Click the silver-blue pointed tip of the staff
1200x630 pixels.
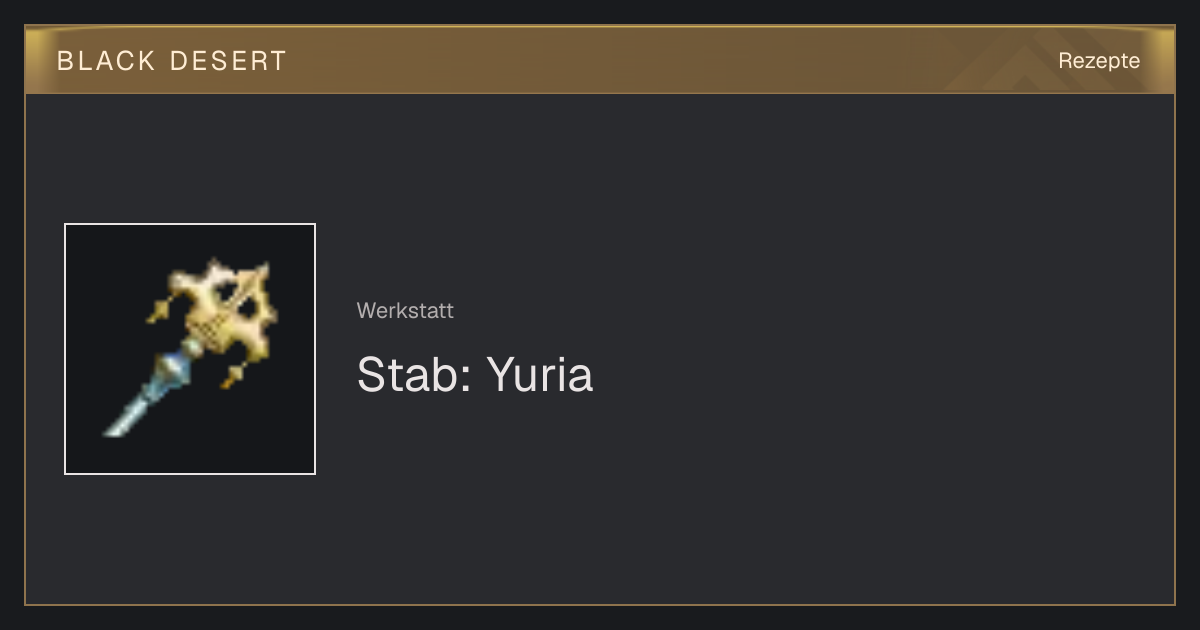pyautogui.click(x=128, y=416)
